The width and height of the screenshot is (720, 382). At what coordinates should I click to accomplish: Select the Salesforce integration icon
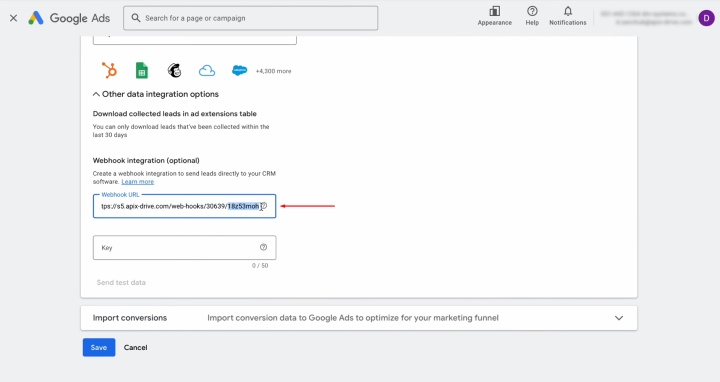[239, 70]
